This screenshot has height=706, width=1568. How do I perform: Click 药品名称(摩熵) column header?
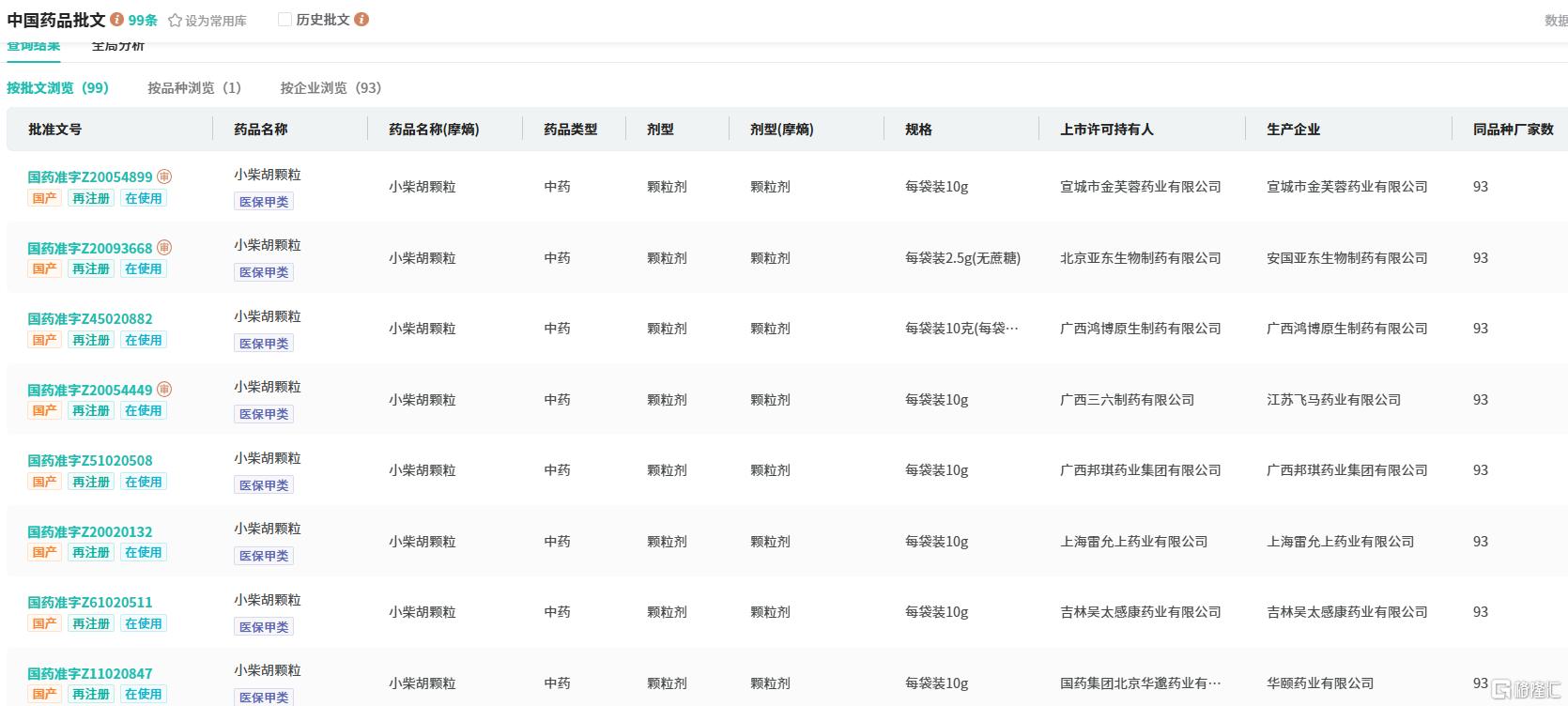434,130
